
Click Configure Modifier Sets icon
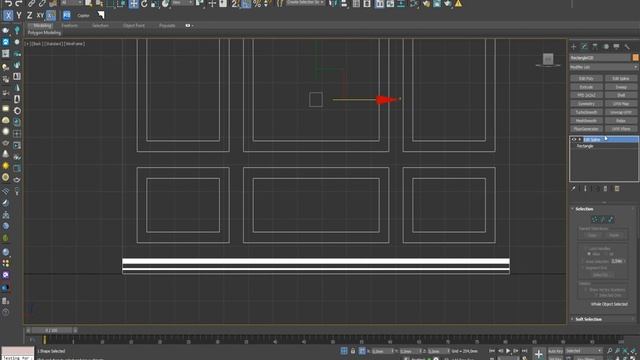(617, 189)
